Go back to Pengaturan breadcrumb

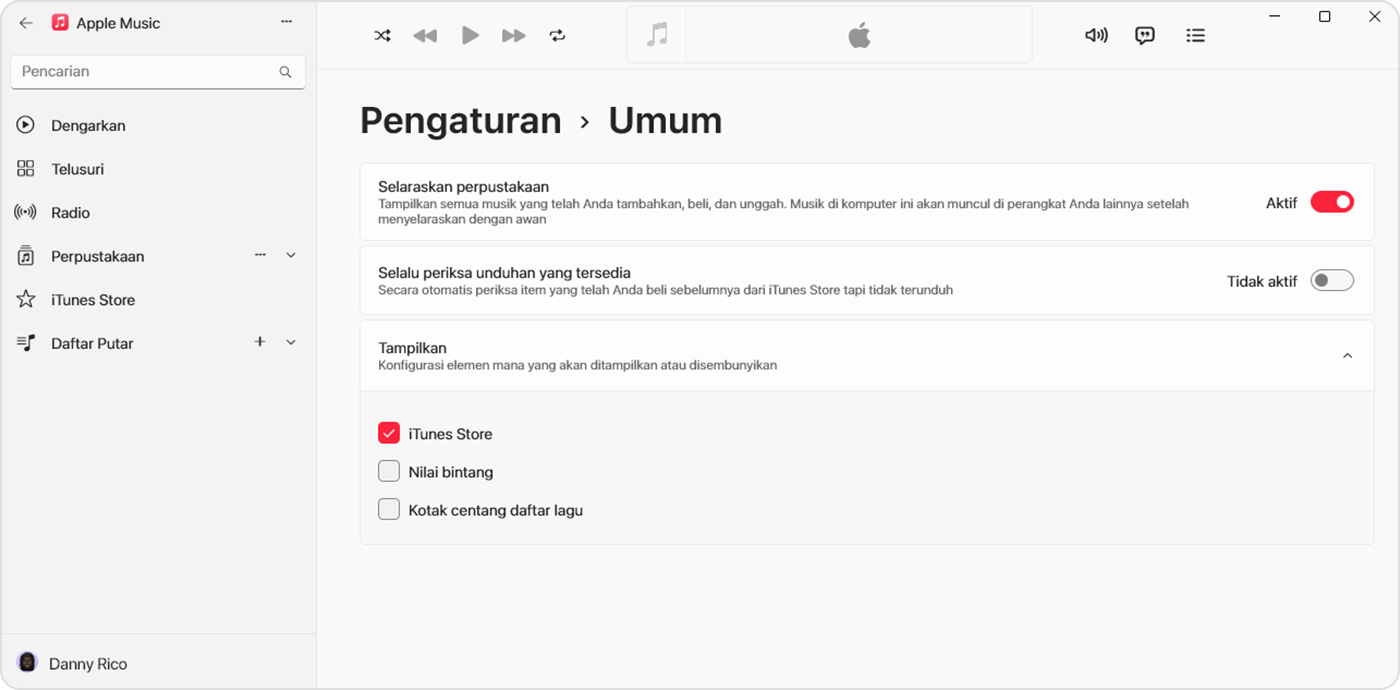460,121
